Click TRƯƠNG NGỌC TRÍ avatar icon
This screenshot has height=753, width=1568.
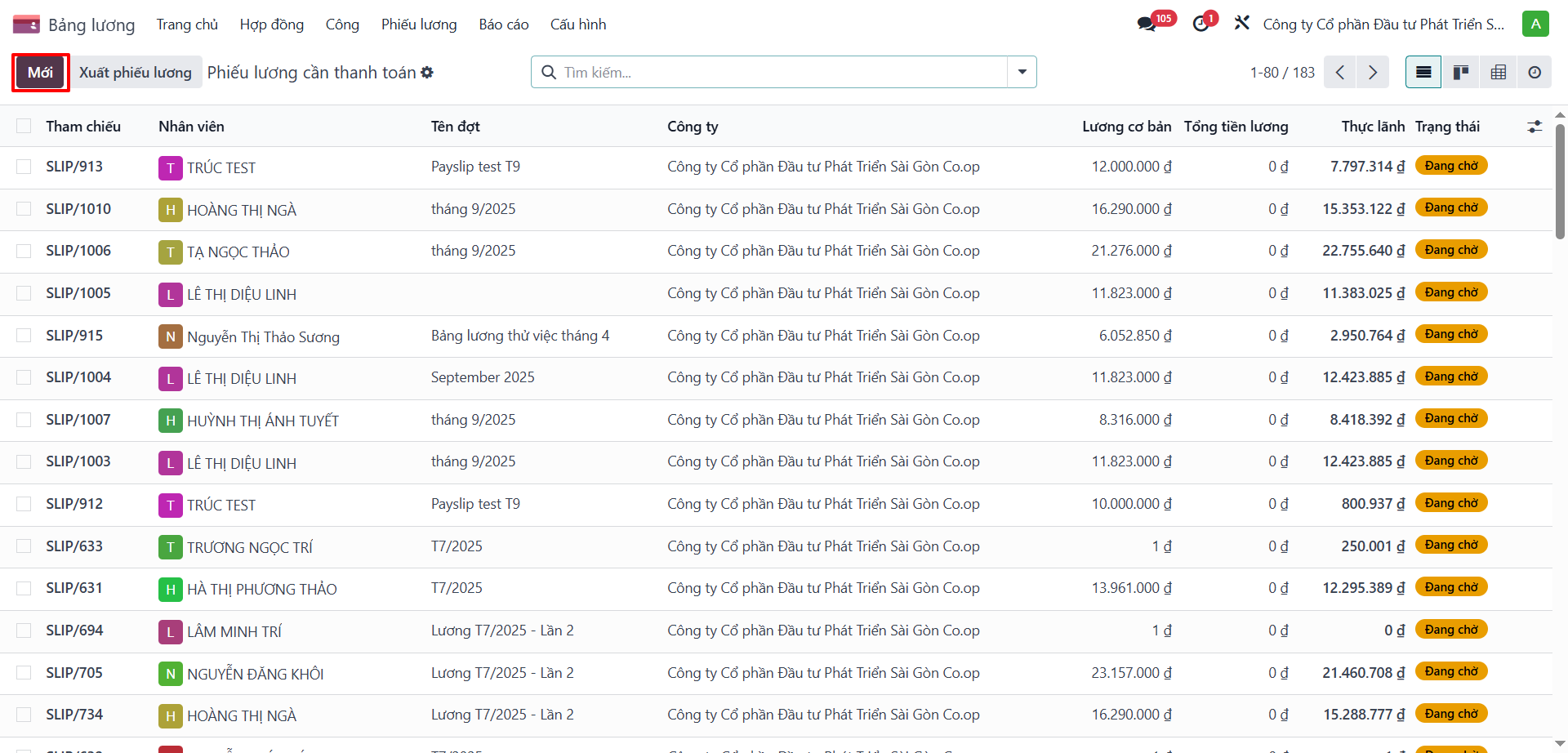(170, 547)
